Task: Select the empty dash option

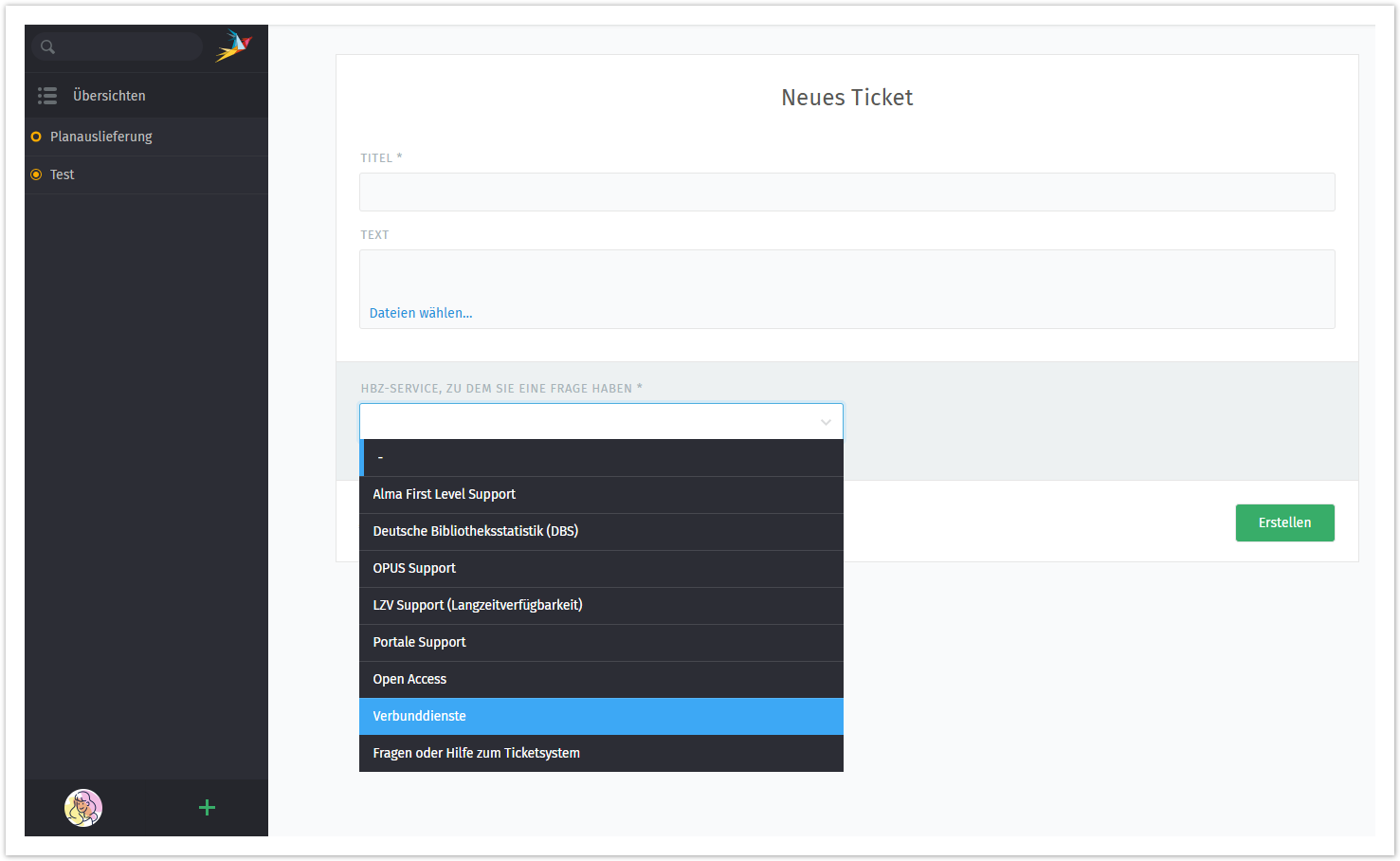Action: coord(601,458)
